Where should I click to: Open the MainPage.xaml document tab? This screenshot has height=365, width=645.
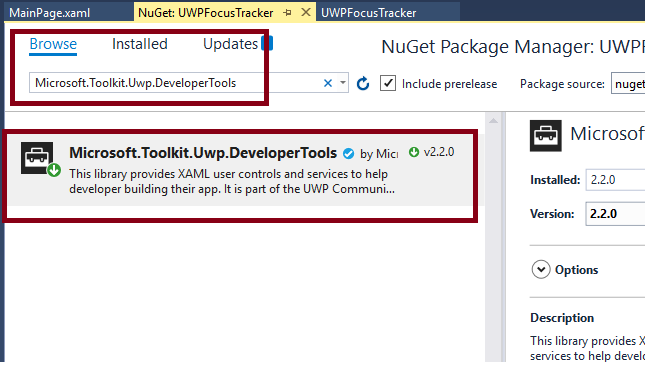point(49,13)
